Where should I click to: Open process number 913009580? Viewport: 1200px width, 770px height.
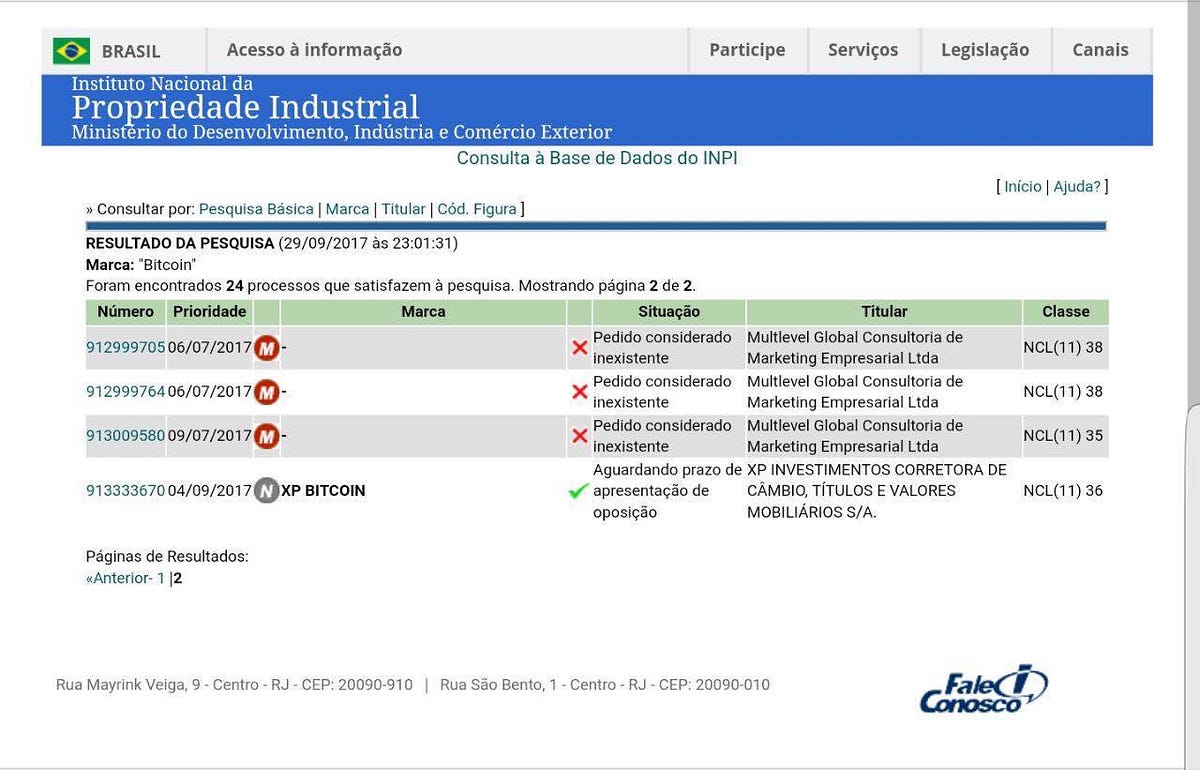[126, 436]
